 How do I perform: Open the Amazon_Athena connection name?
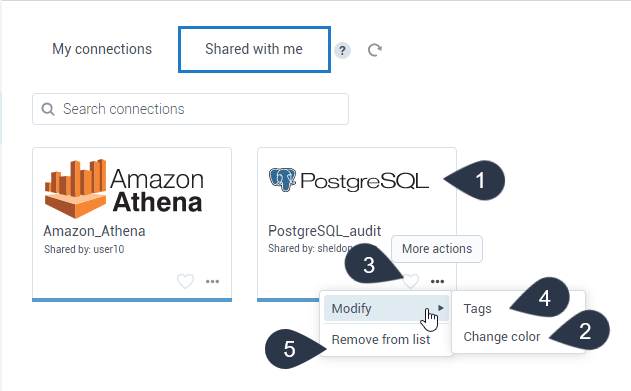(94, 231)
